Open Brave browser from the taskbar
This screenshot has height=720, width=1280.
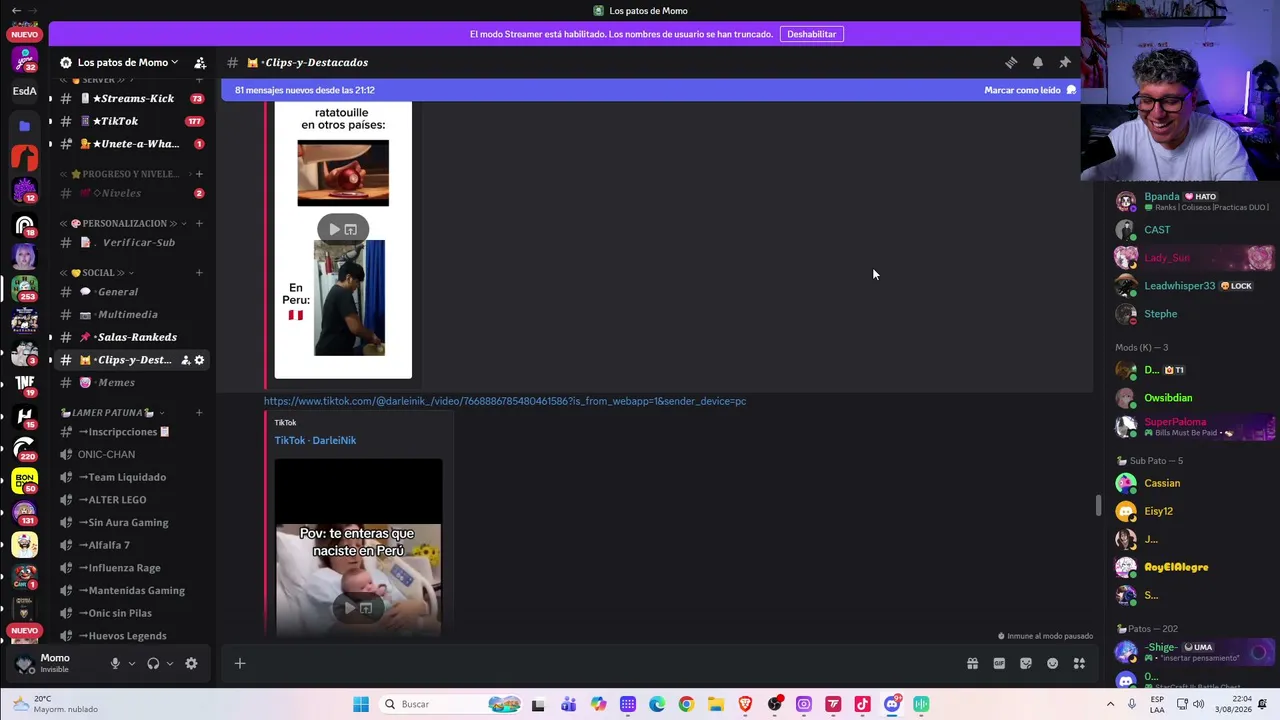tap(745, 704)
